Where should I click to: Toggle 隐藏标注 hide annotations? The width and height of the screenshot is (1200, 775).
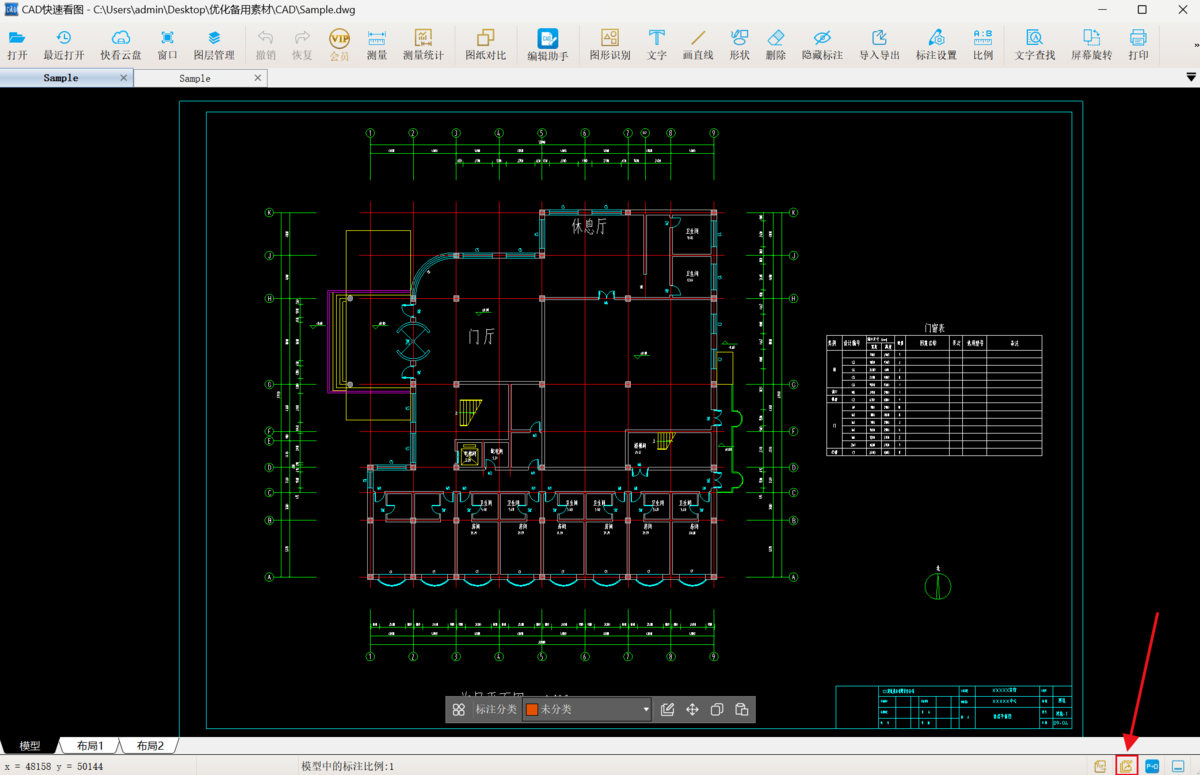[822, 45]
